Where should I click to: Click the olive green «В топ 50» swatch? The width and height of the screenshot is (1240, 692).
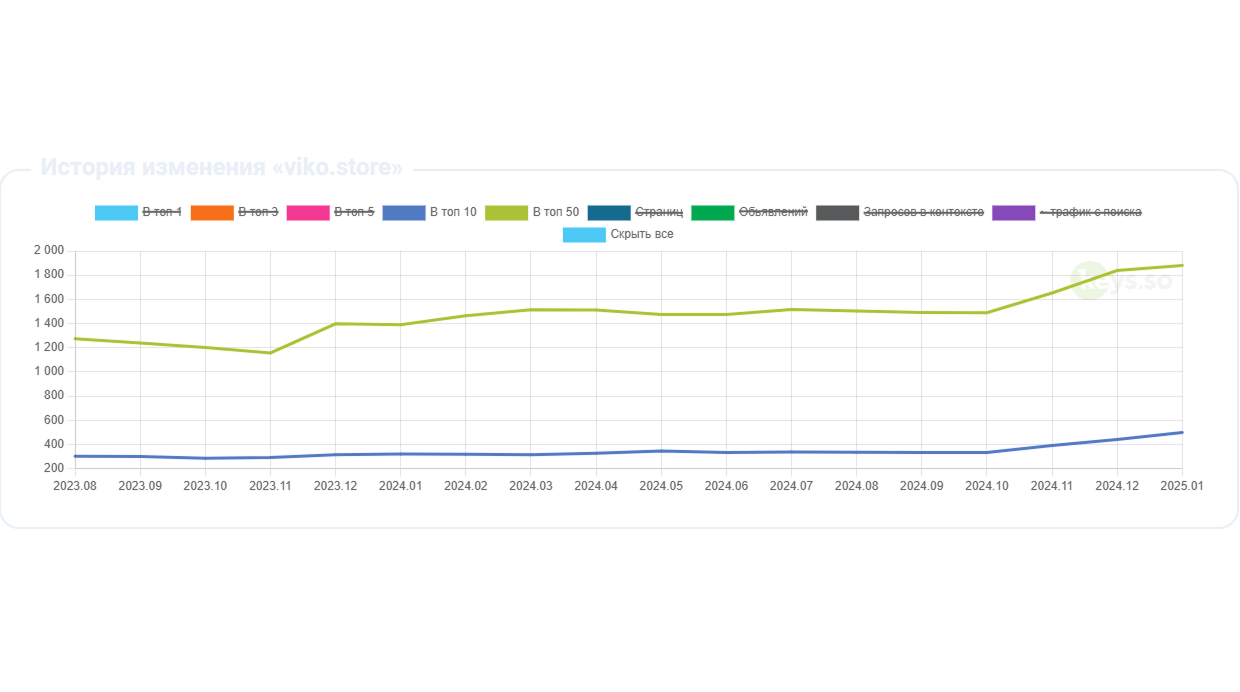(x=507, y=212)
